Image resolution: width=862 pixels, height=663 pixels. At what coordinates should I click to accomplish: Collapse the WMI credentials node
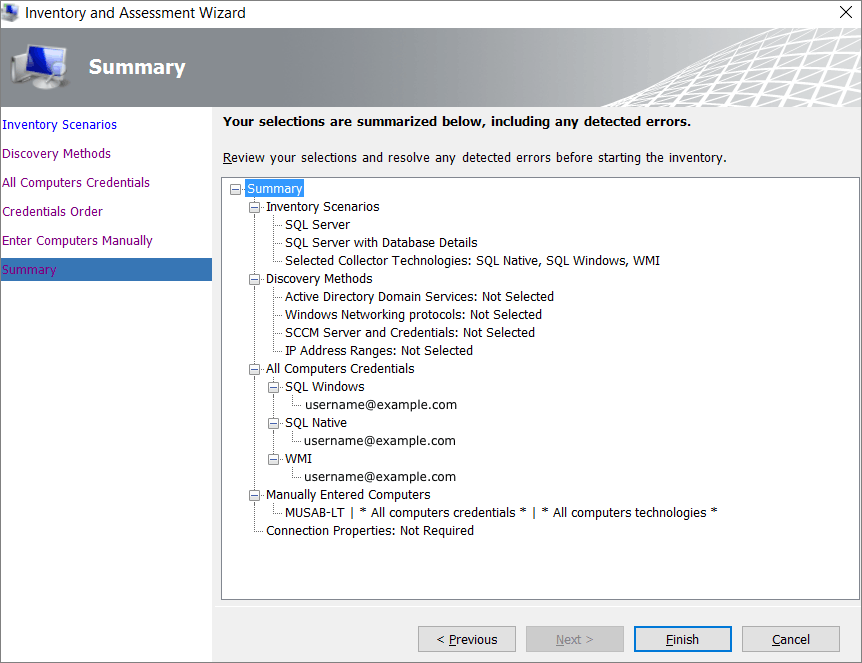[273, 460]
